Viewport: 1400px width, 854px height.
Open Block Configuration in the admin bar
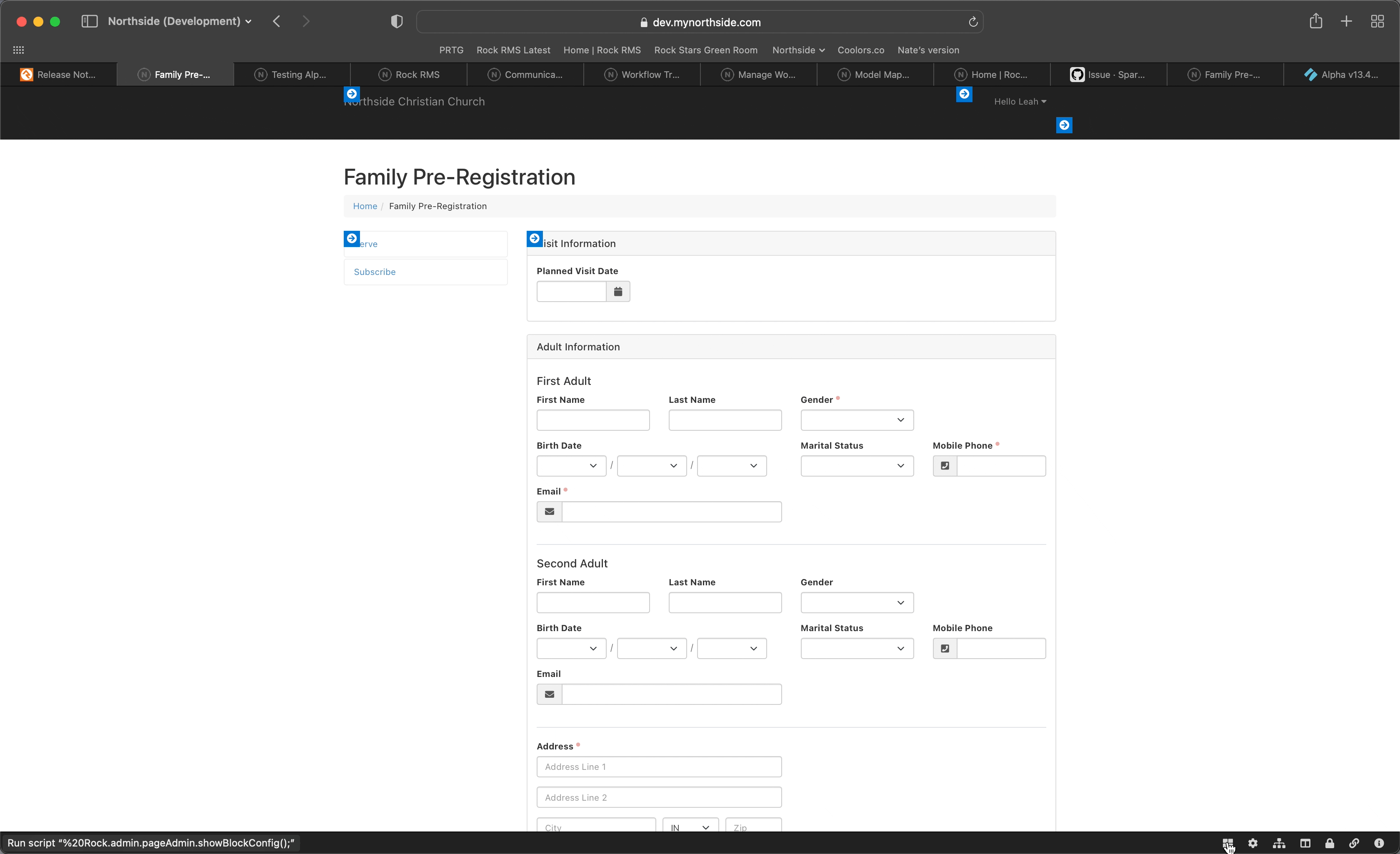pos(1228,843)
